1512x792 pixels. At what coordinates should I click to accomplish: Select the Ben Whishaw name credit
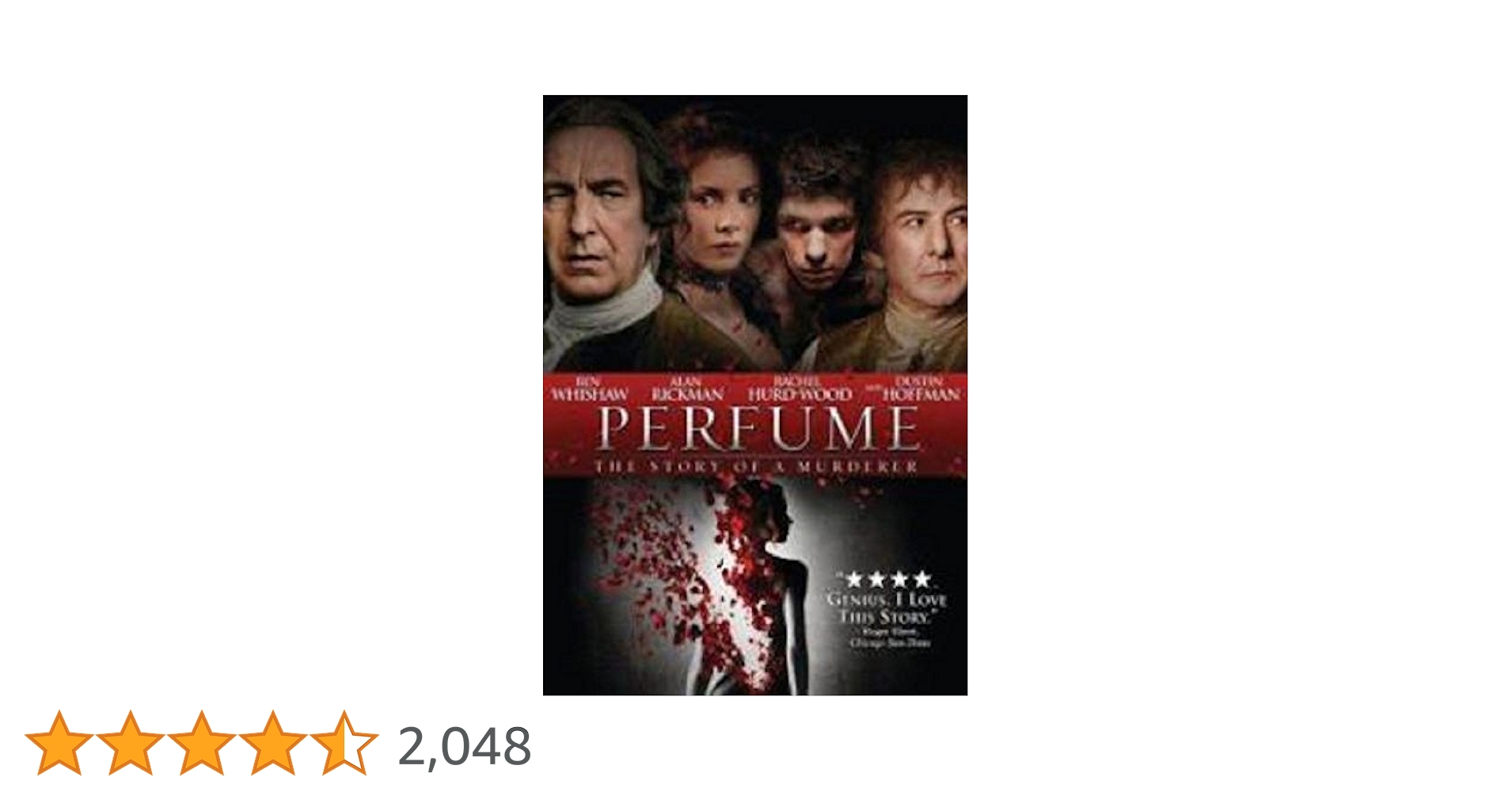tap(590, 388)
